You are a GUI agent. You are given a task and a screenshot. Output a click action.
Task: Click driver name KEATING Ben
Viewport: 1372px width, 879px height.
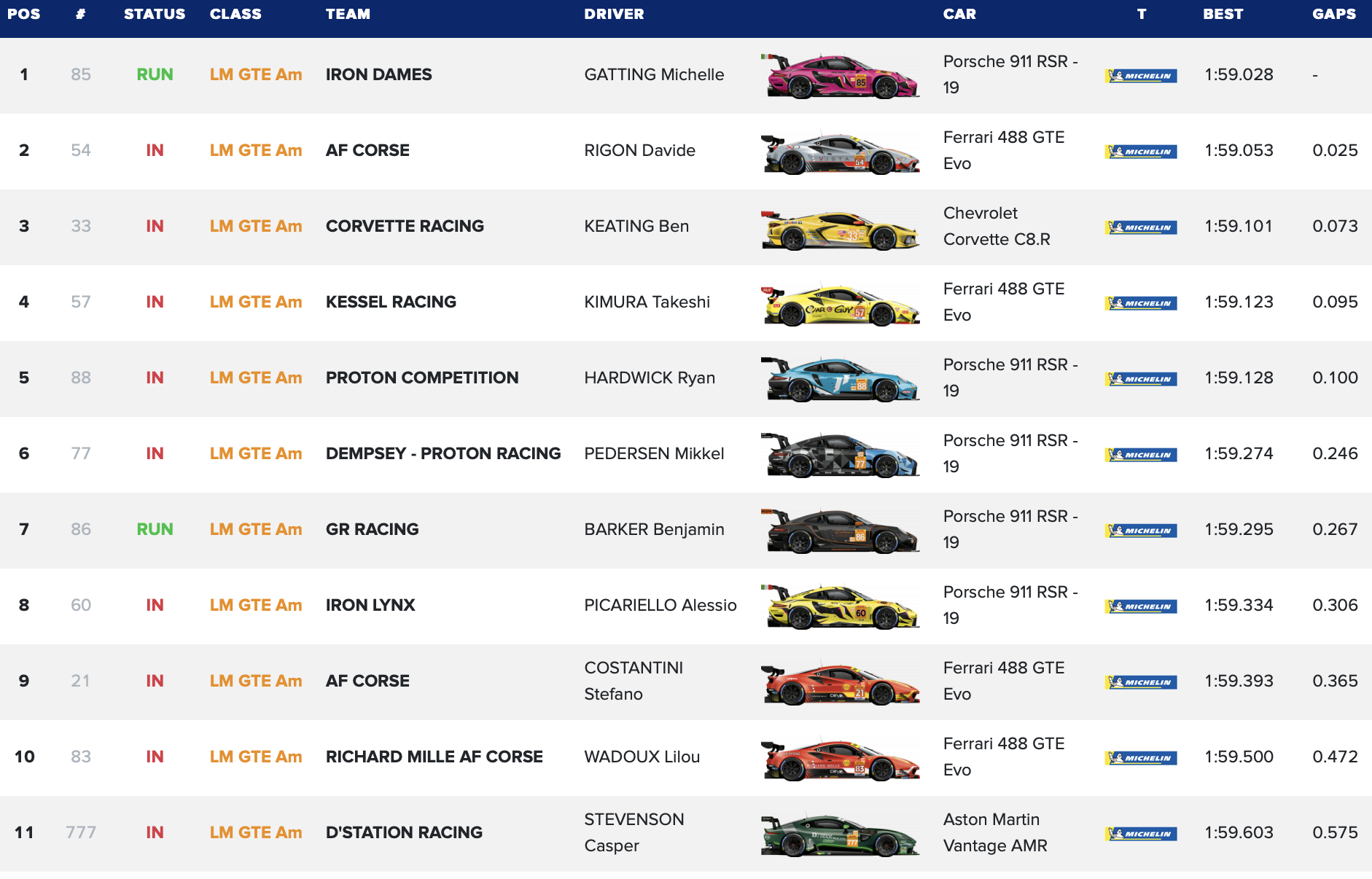point(636,226)
